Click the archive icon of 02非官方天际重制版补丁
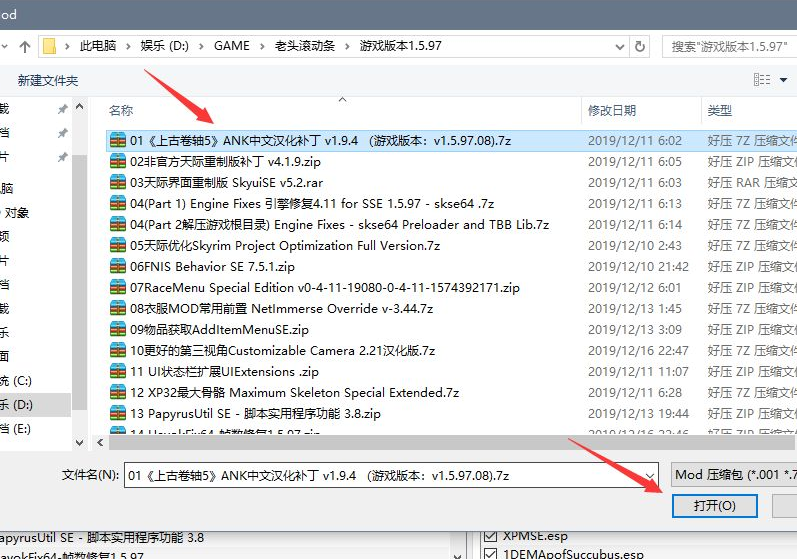This screenshot has height=559, width=797. click(x=117, y=162)
